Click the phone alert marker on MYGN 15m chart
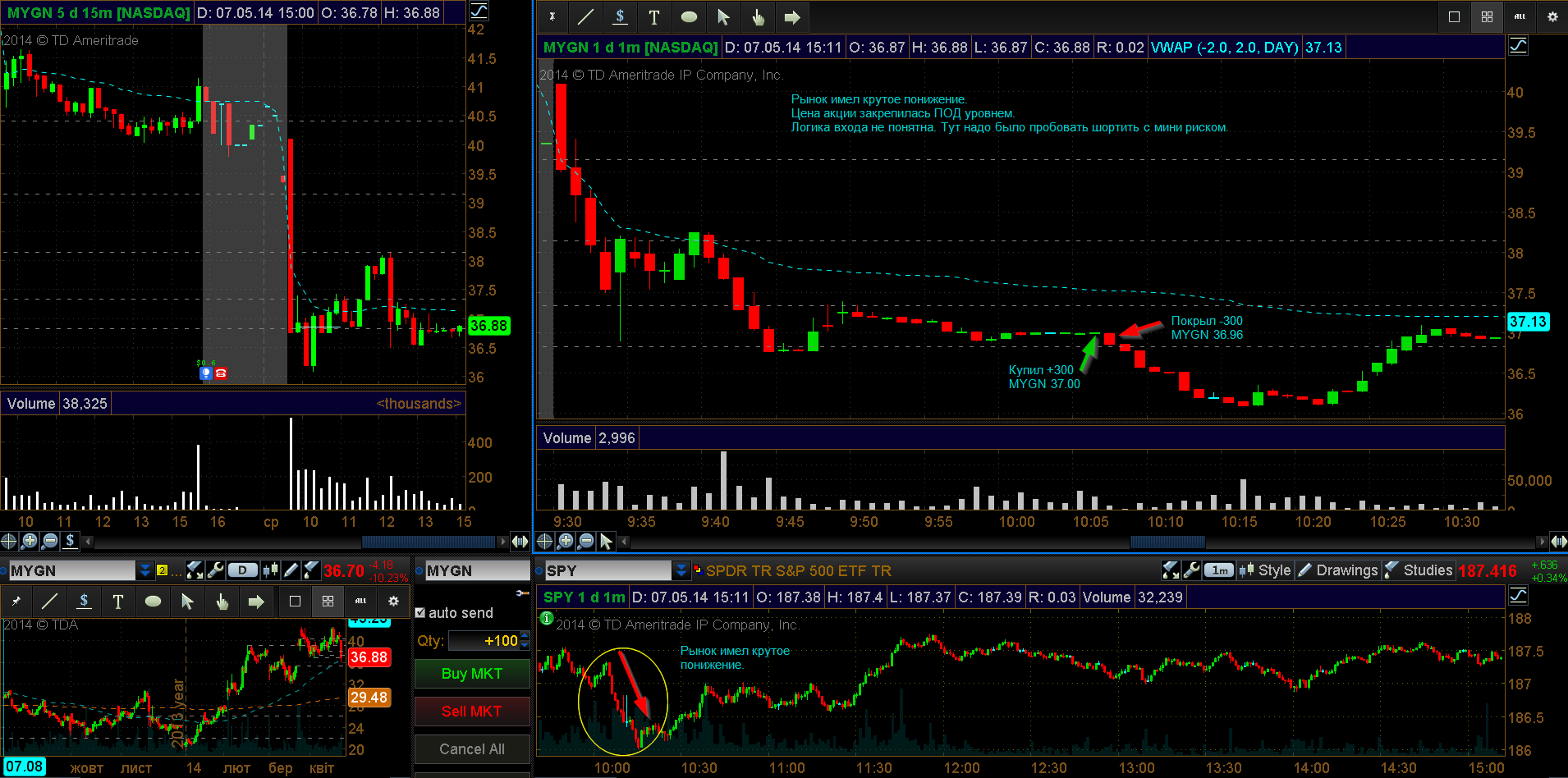1568x778 pixels. [221, 373]
